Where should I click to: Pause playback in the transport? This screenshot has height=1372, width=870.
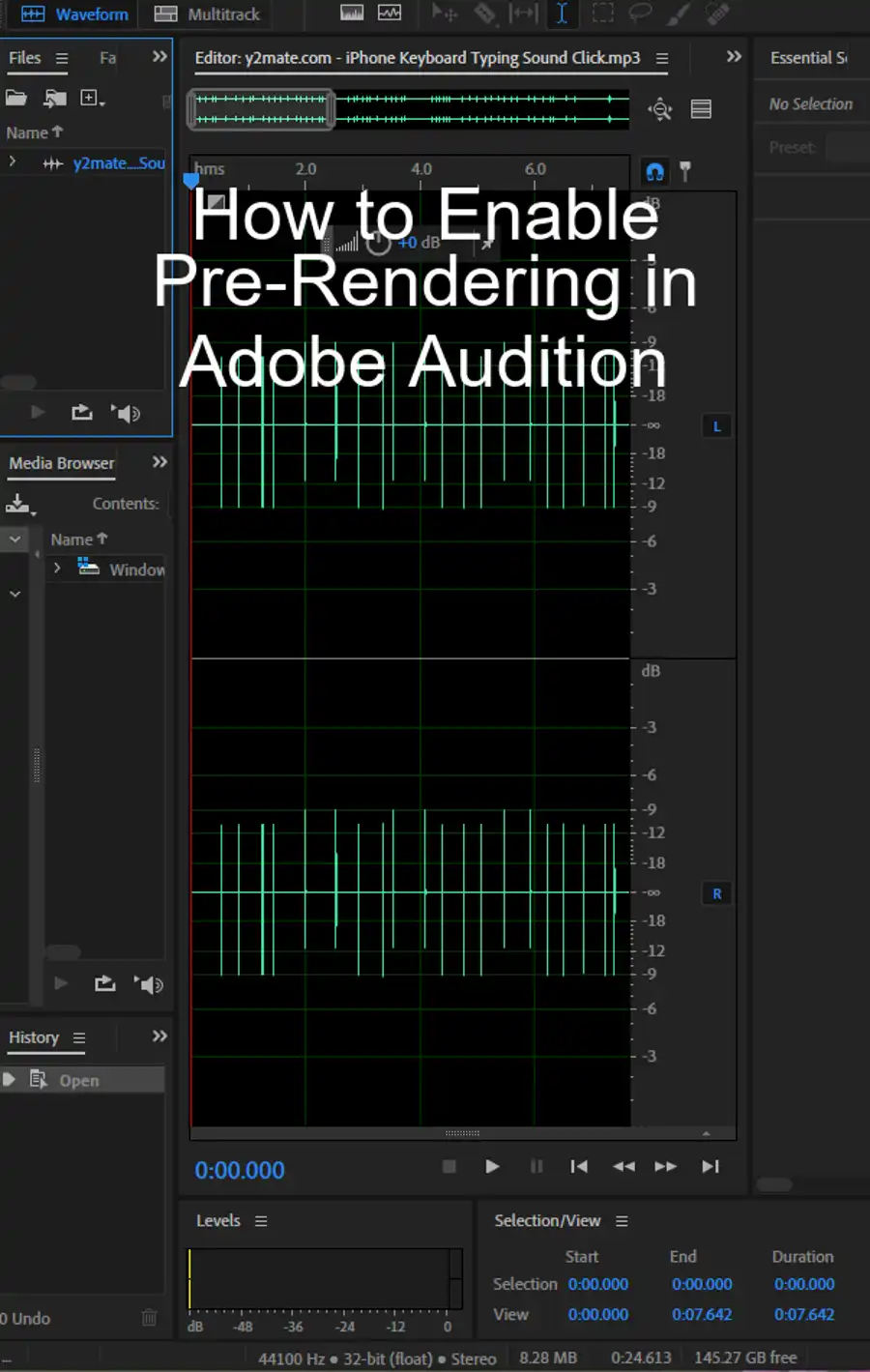536,1167
